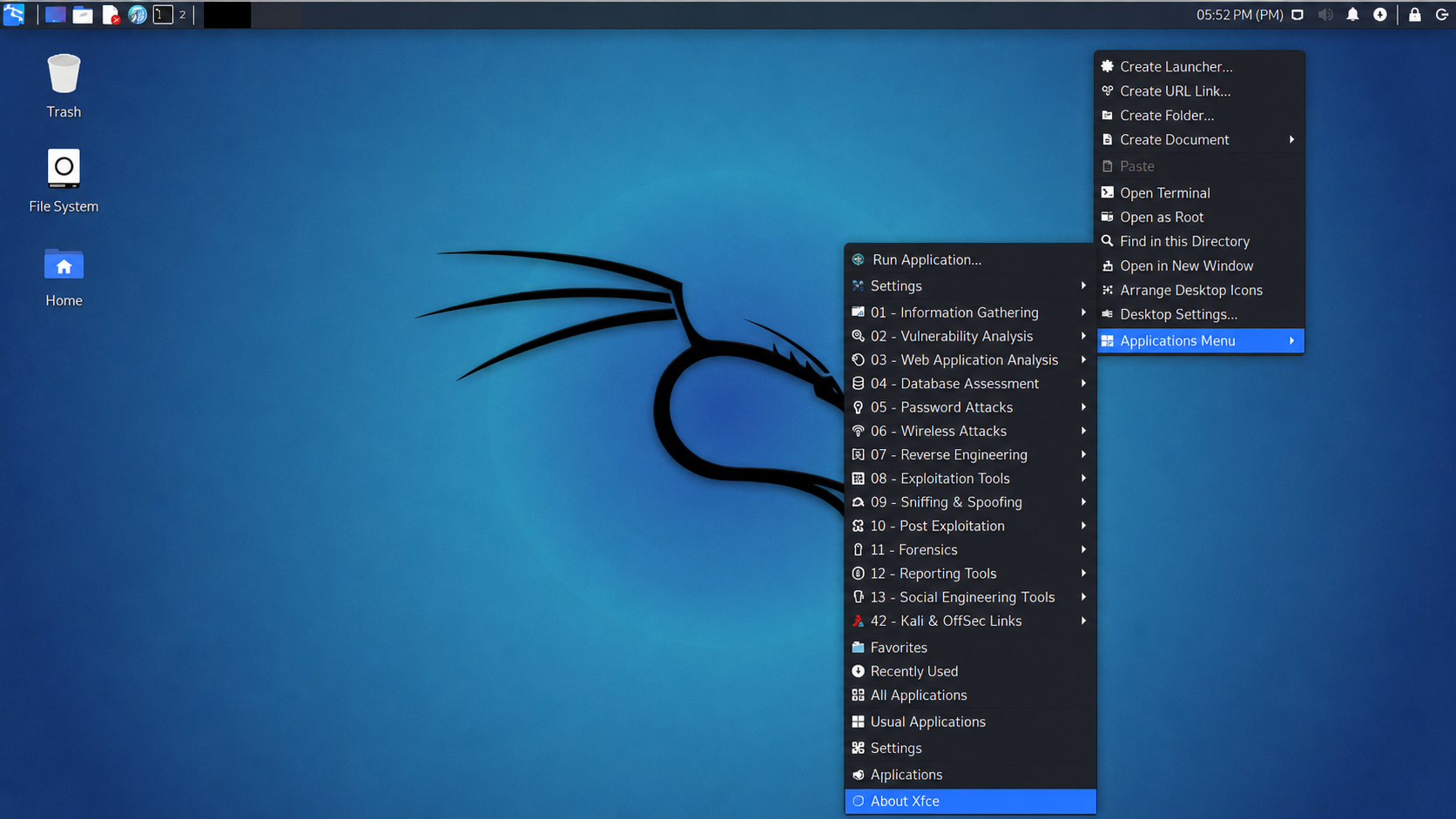Choose Create Launcher... in context menu

[1200, 66]
